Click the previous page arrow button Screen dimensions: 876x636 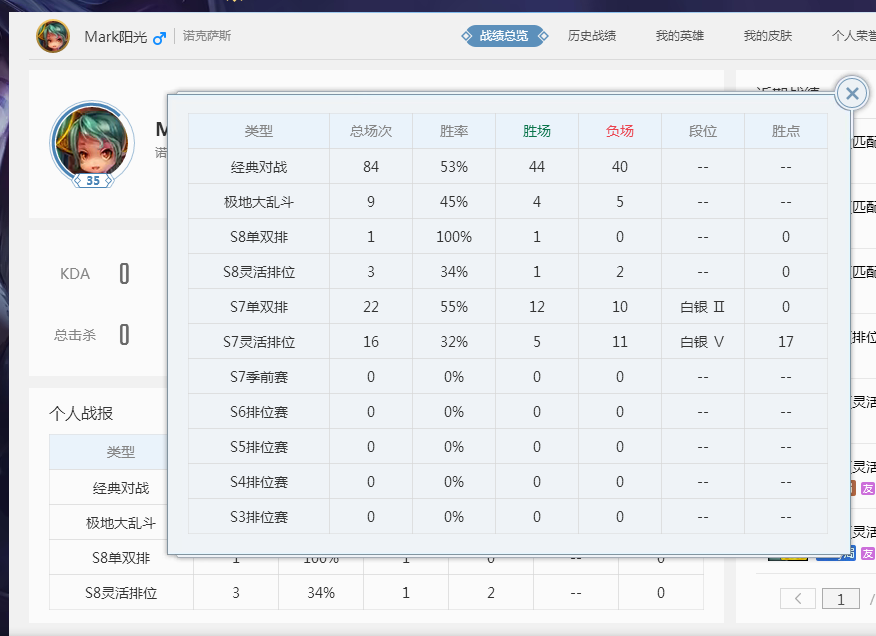tap(798, 599)
